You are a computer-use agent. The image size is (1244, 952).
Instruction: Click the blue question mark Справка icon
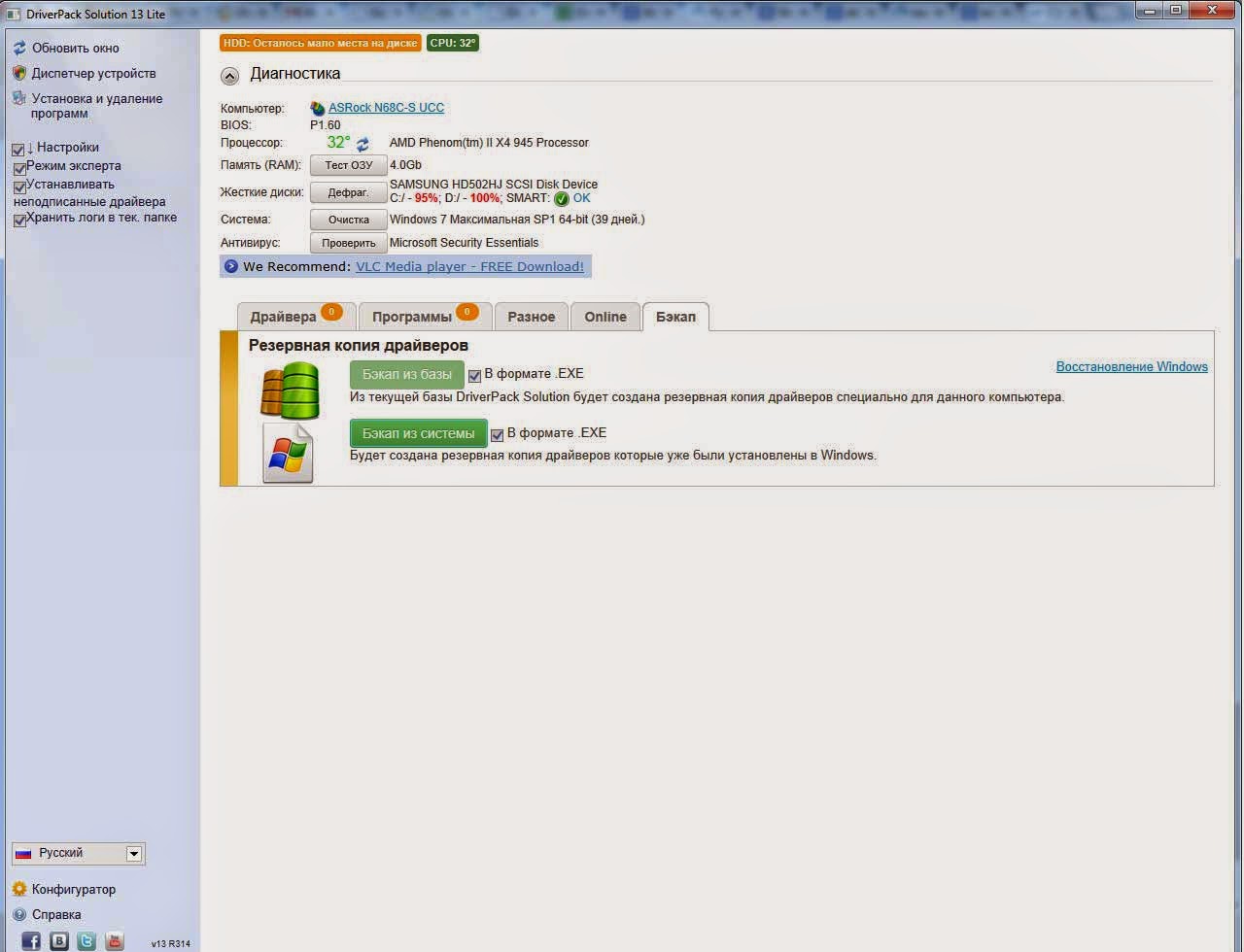(x=19, y=914)
